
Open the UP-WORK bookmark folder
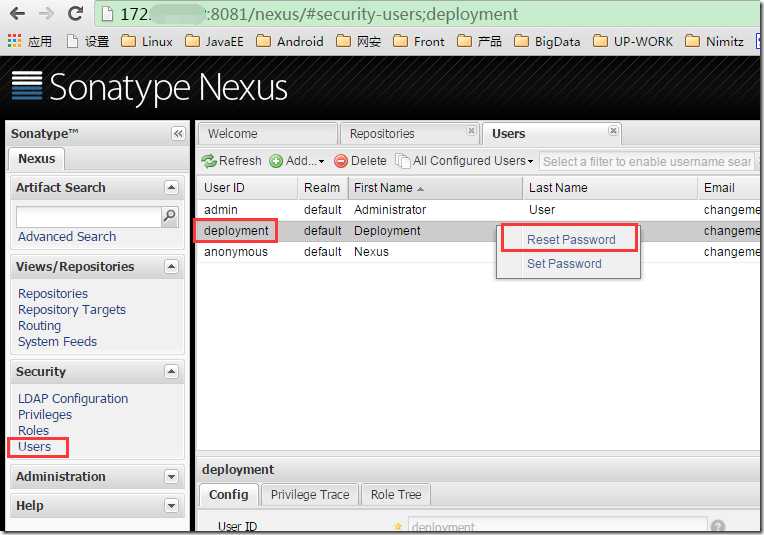[632, 41]
